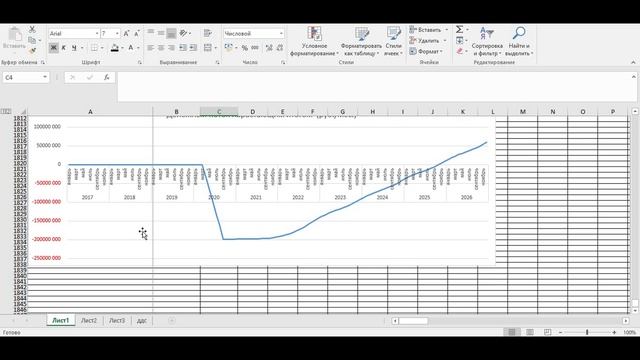640x360 pixels.
Task: Click the Select All corner button
Action: pos(23,111)
